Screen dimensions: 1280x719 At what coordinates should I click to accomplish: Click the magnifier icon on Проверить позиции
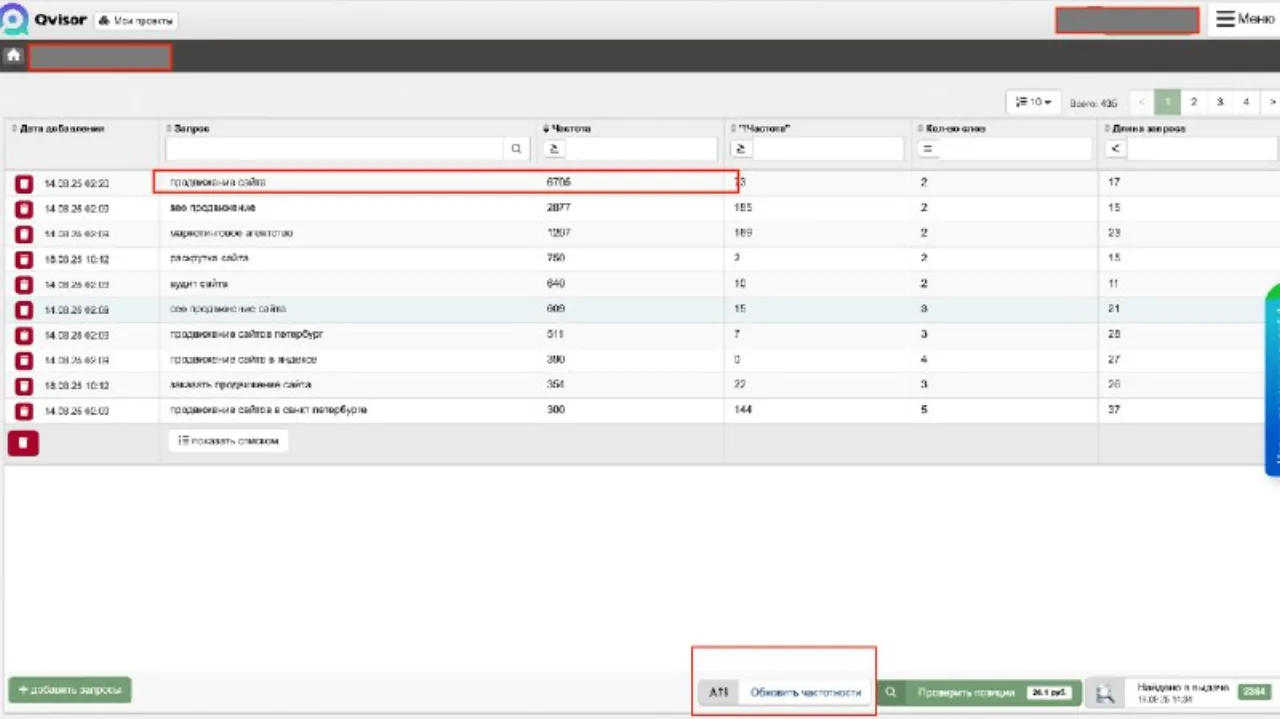coord(890,692)
